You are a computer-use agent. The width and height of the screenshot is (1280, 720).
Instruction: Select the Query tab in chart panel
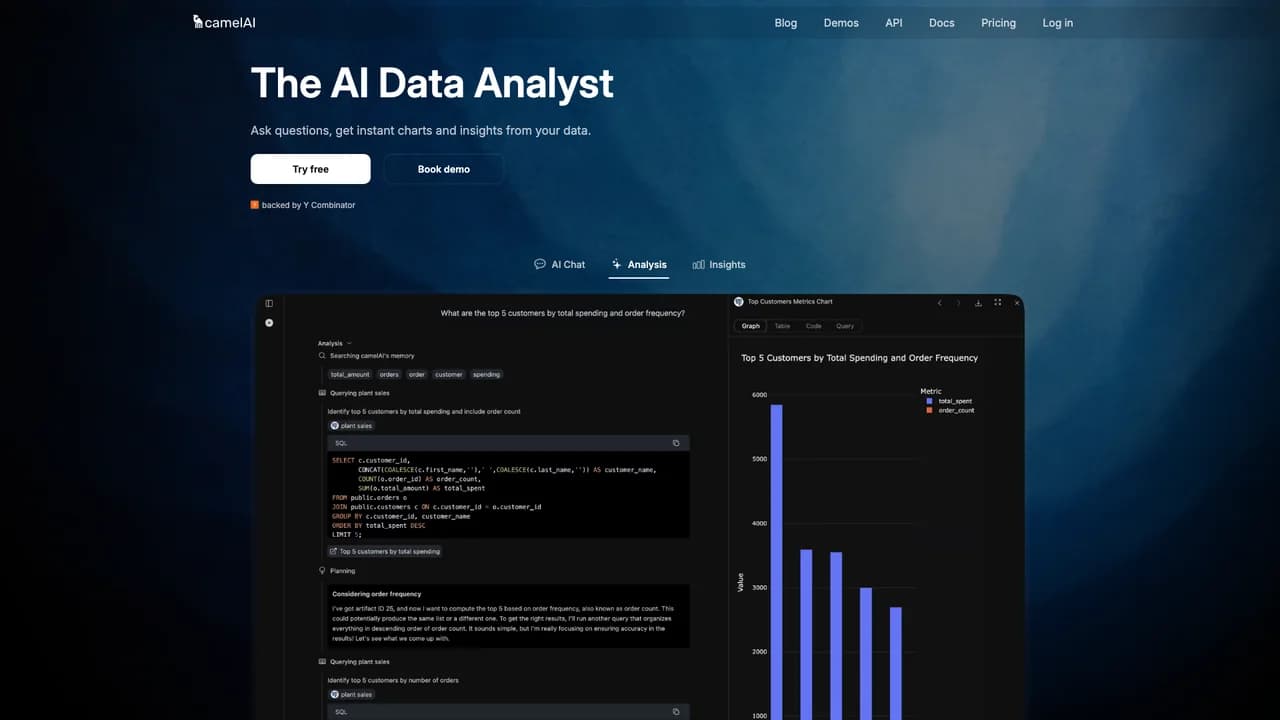tap(845, 326)
